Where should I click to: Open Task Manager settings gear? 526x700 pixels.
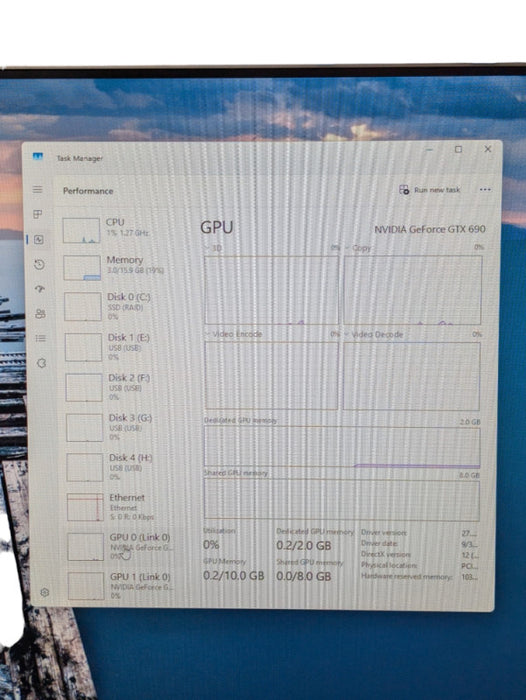[45, 592]
